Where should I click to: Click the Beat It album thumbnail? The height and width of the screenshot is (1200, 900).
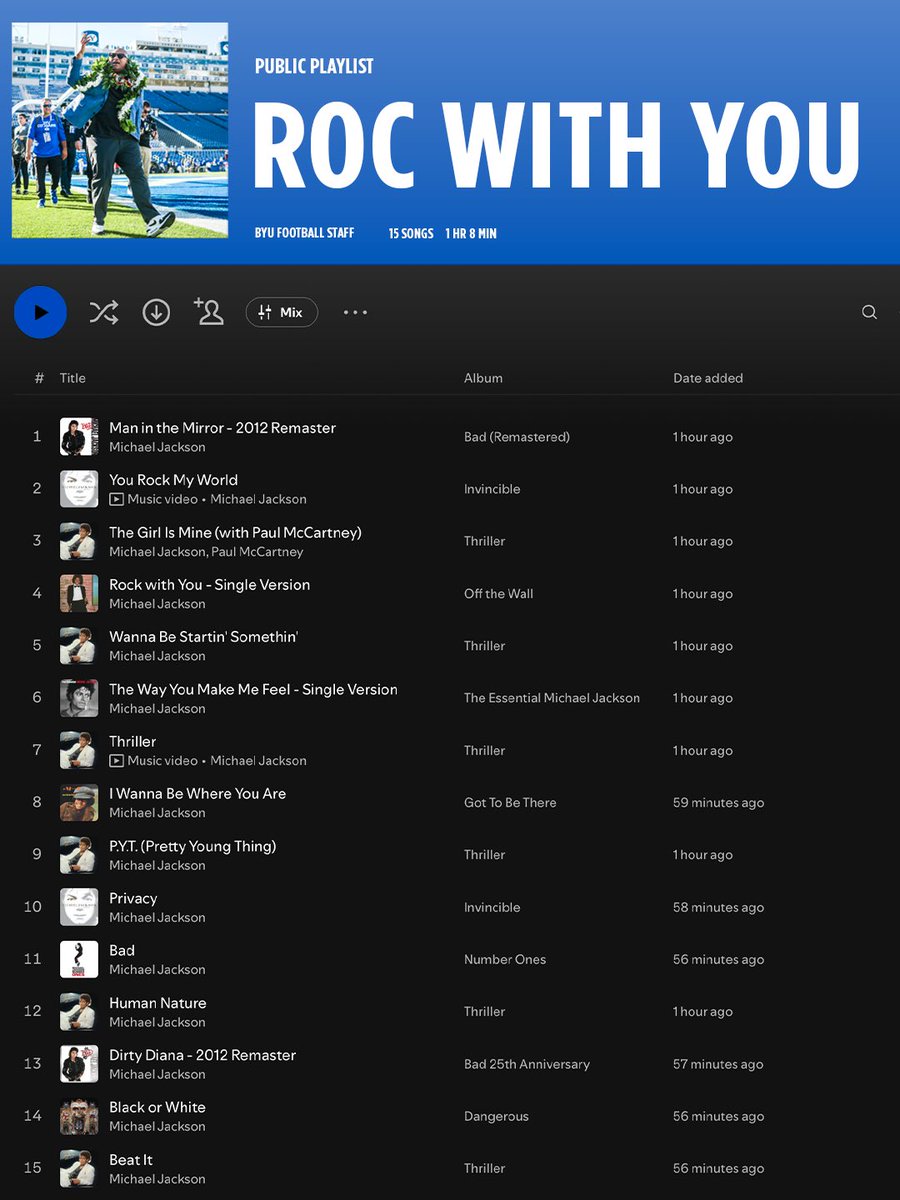pos(79,1168)
